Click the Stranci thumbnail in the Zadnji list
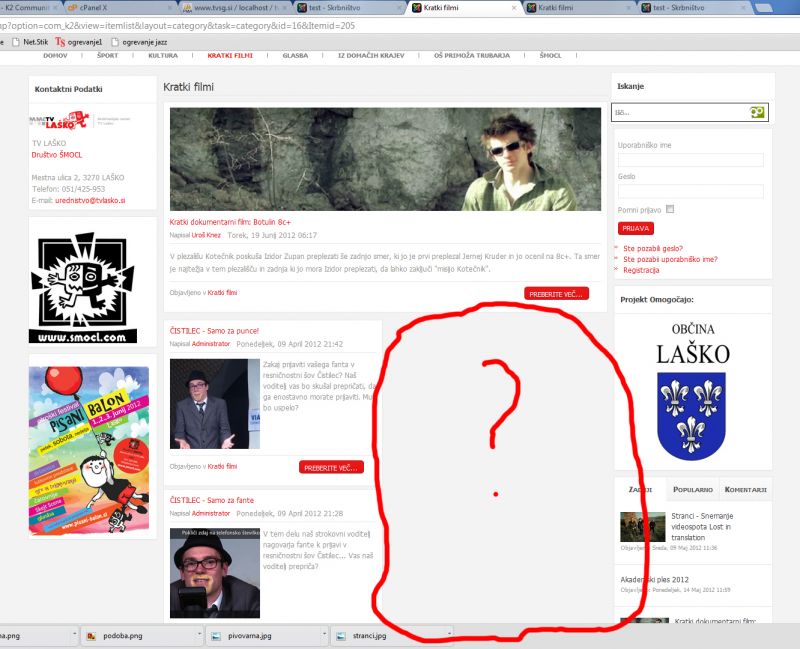The height and width of the screenshot is (649, 800). click(642, 527)
